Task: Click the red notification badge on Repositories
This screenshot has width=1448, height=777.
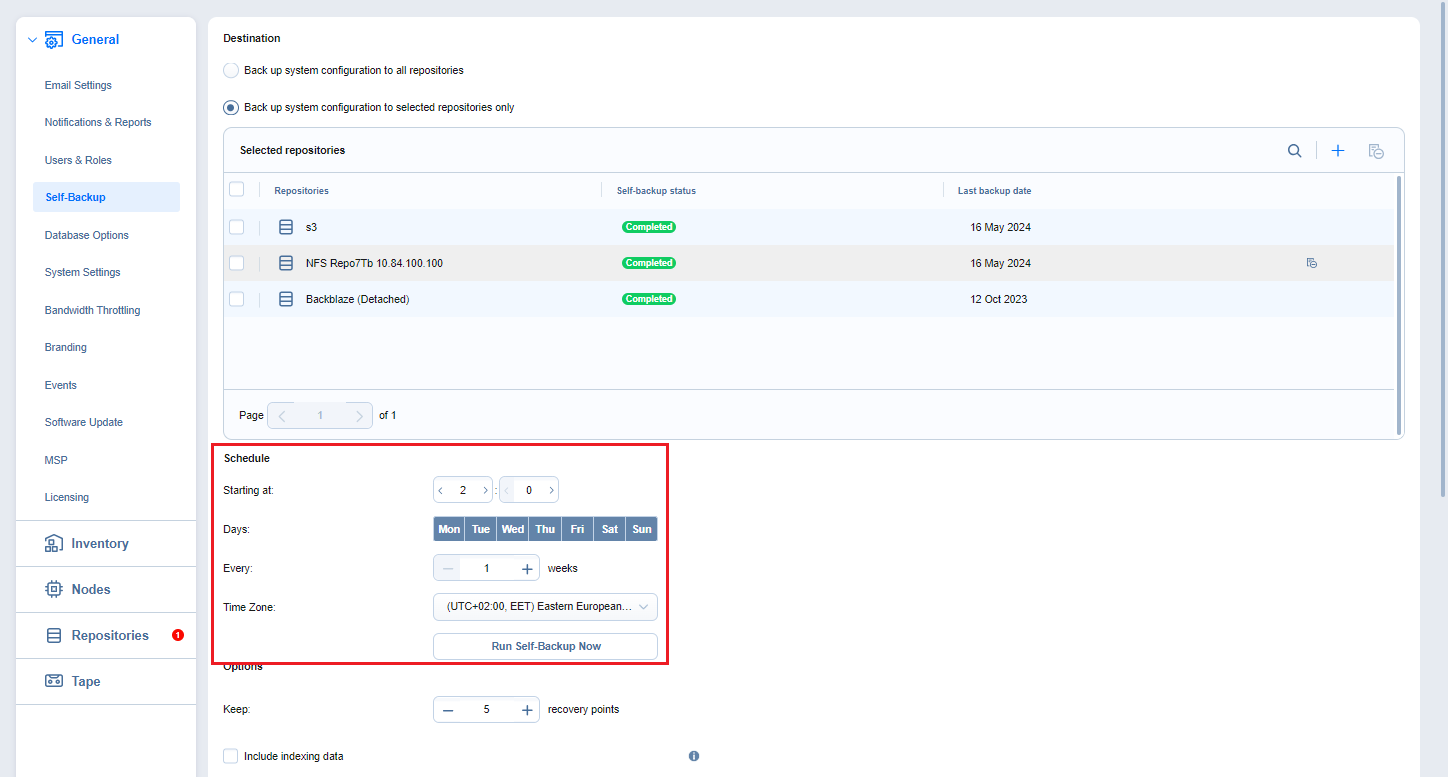Action: click(x=178, y=635)
